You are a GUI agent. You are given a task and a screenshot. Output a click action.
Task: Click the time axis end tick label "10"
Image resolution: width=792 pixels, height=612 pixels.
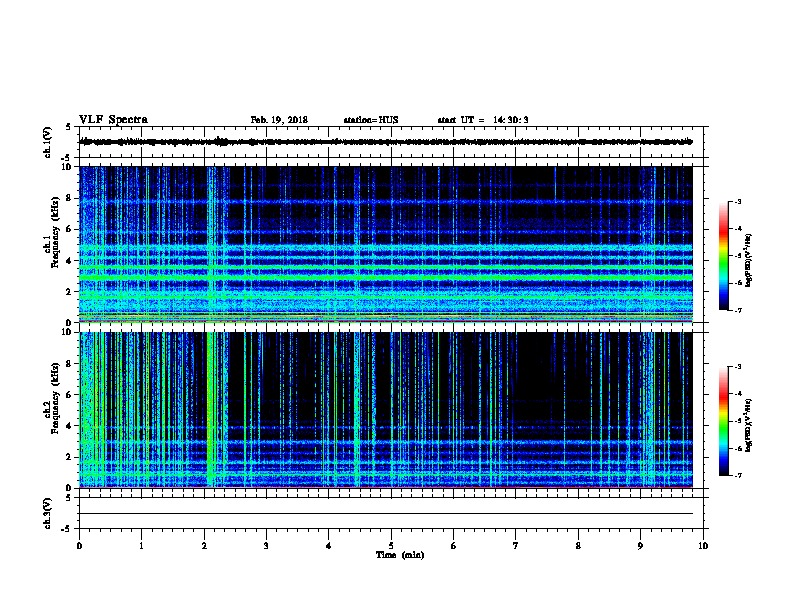pyautogui.click(x=703, y=545)
